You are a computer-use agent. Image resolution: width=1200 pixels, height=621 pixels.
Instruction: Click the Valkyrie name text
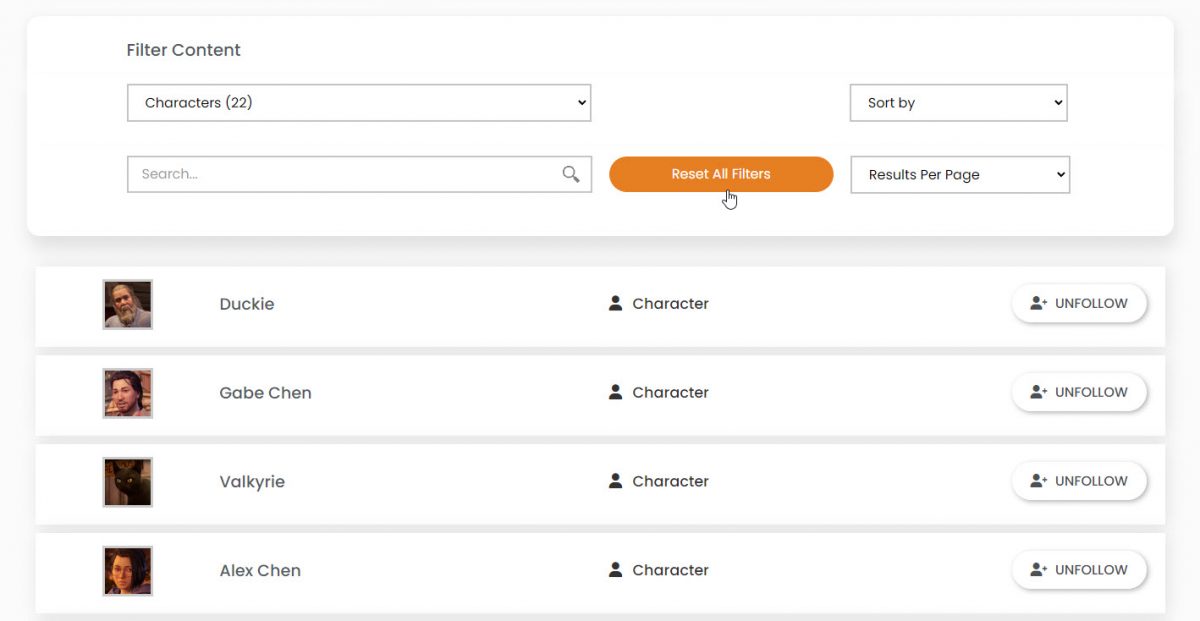tap(252, 482)
